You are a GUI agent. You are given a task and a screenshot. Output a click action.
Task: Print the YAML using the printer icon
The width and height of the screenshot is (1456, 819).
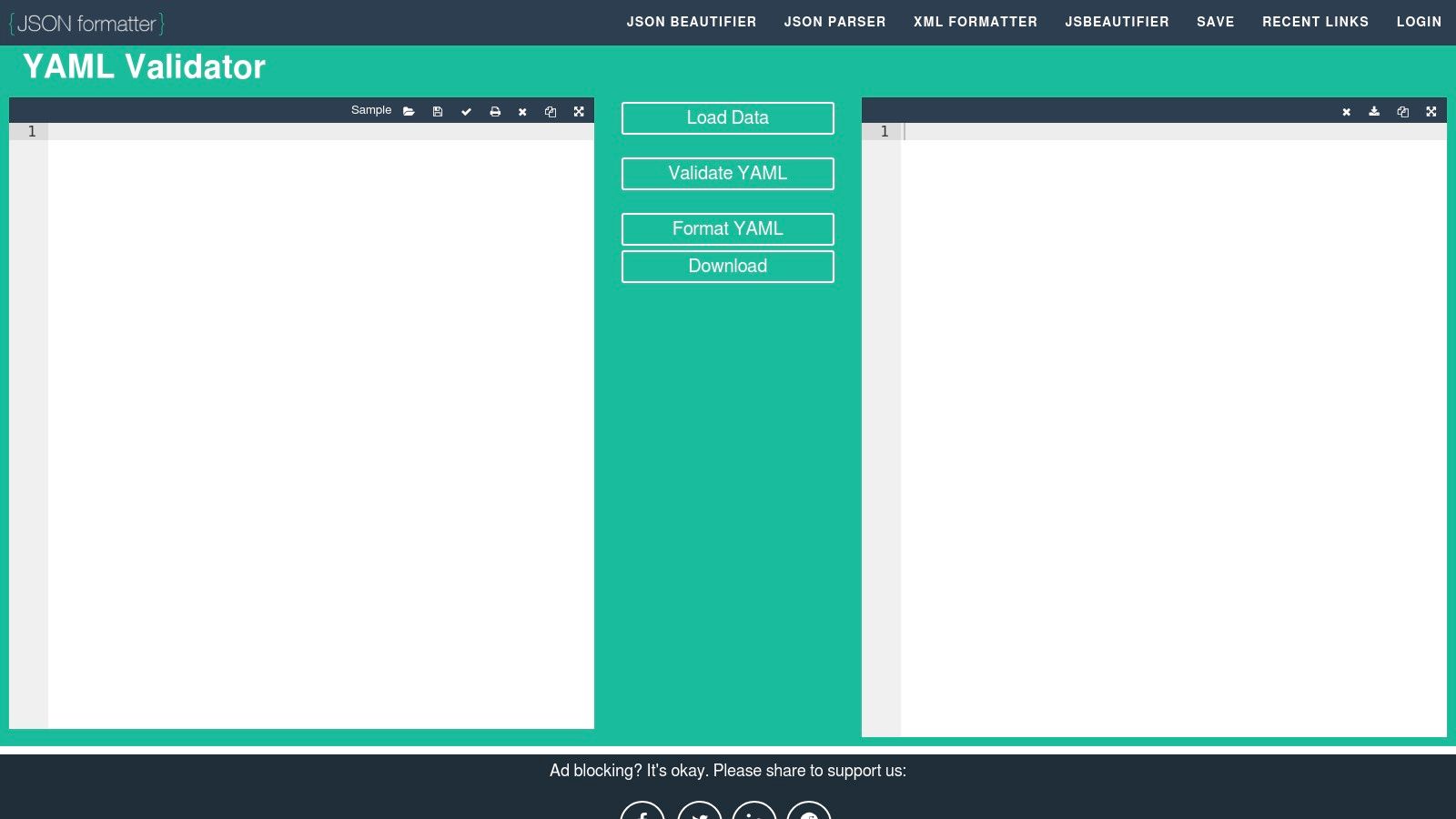[494, 111]
